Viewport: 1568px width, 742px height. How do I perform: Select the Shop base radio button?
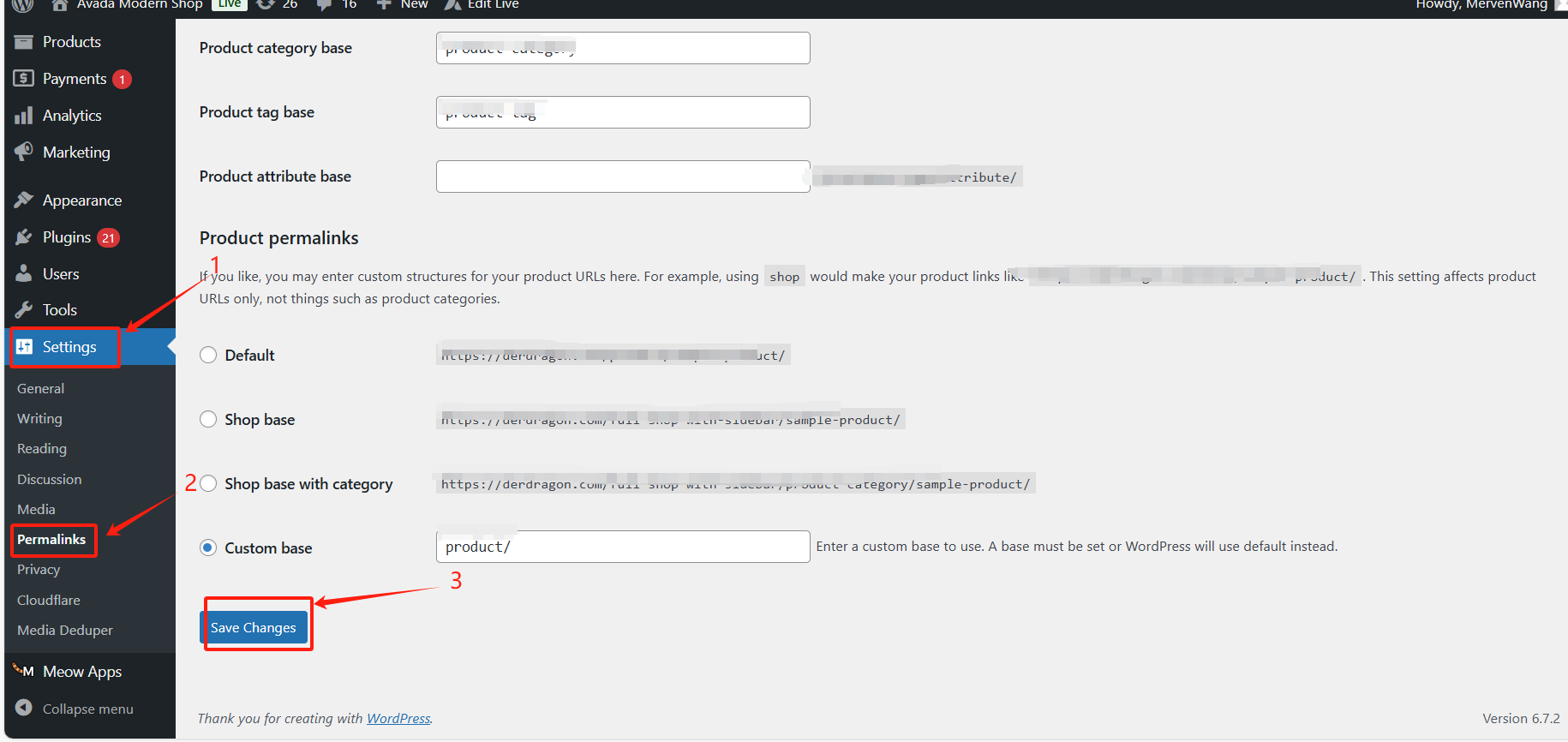coord(208,420)
